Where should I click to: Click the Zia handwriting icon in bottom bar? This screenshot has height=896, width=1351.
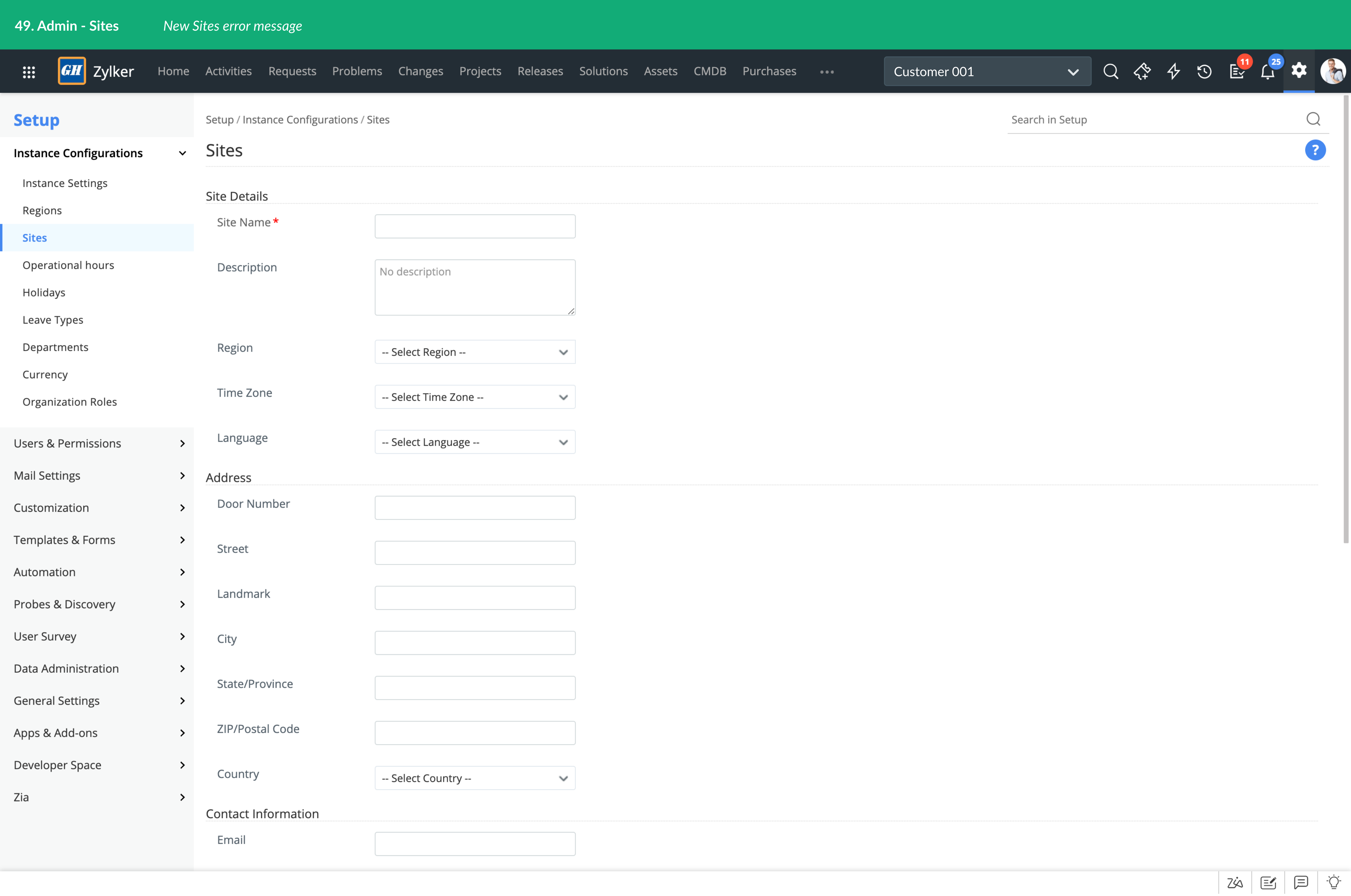pos(1235,882)
